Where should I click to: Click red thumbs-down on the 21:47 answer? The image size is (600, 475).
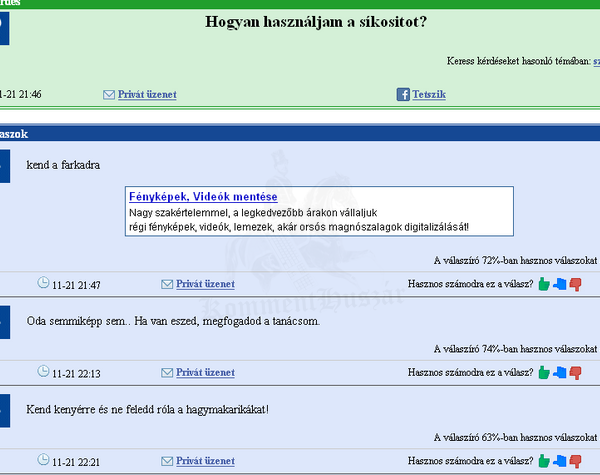click(575, 284)
